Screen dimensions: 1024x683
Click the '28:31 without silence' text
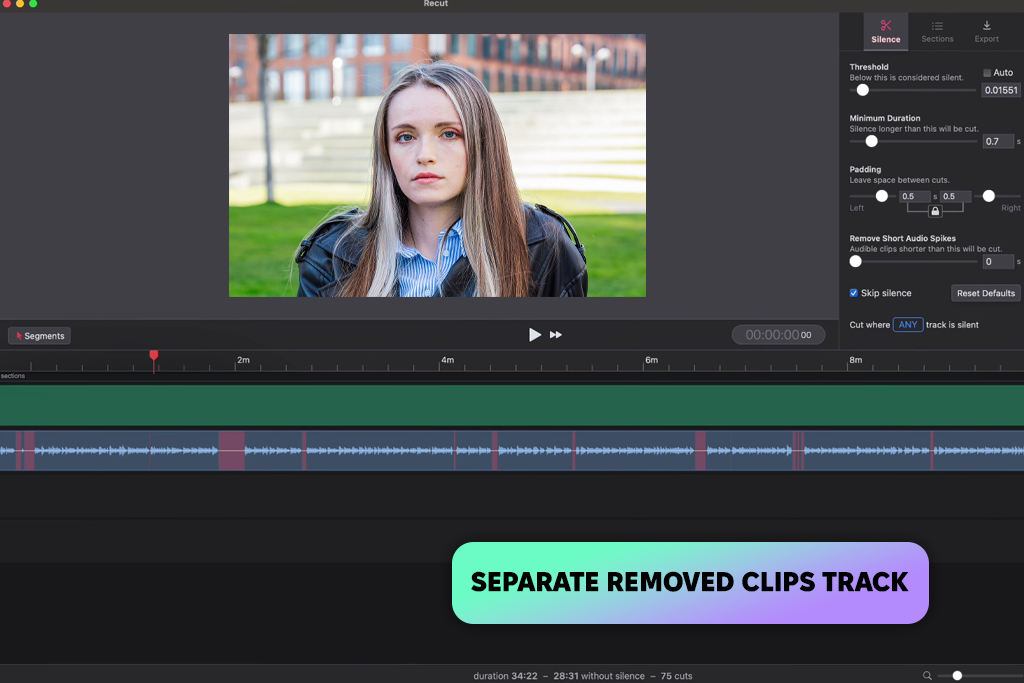coord(599,676)
